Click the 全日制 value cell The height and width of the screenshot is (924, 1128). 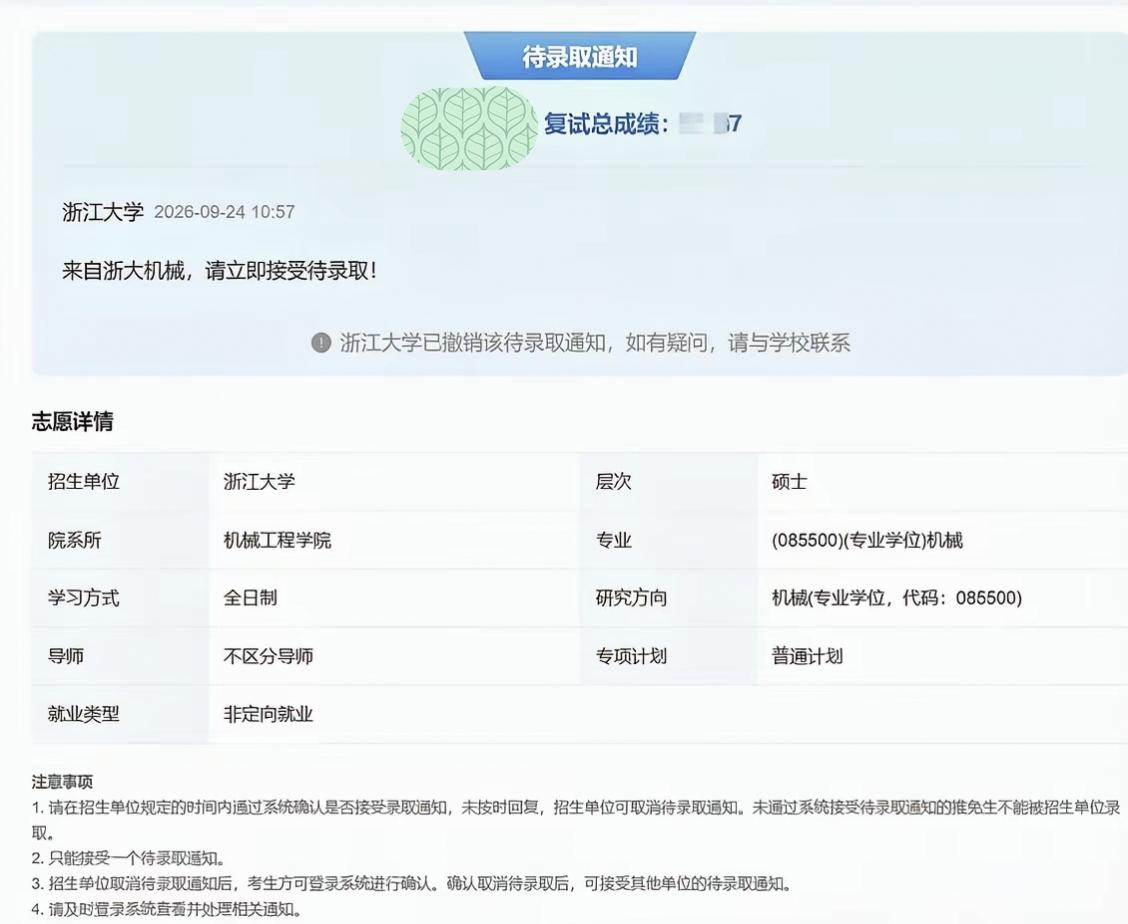394,598
